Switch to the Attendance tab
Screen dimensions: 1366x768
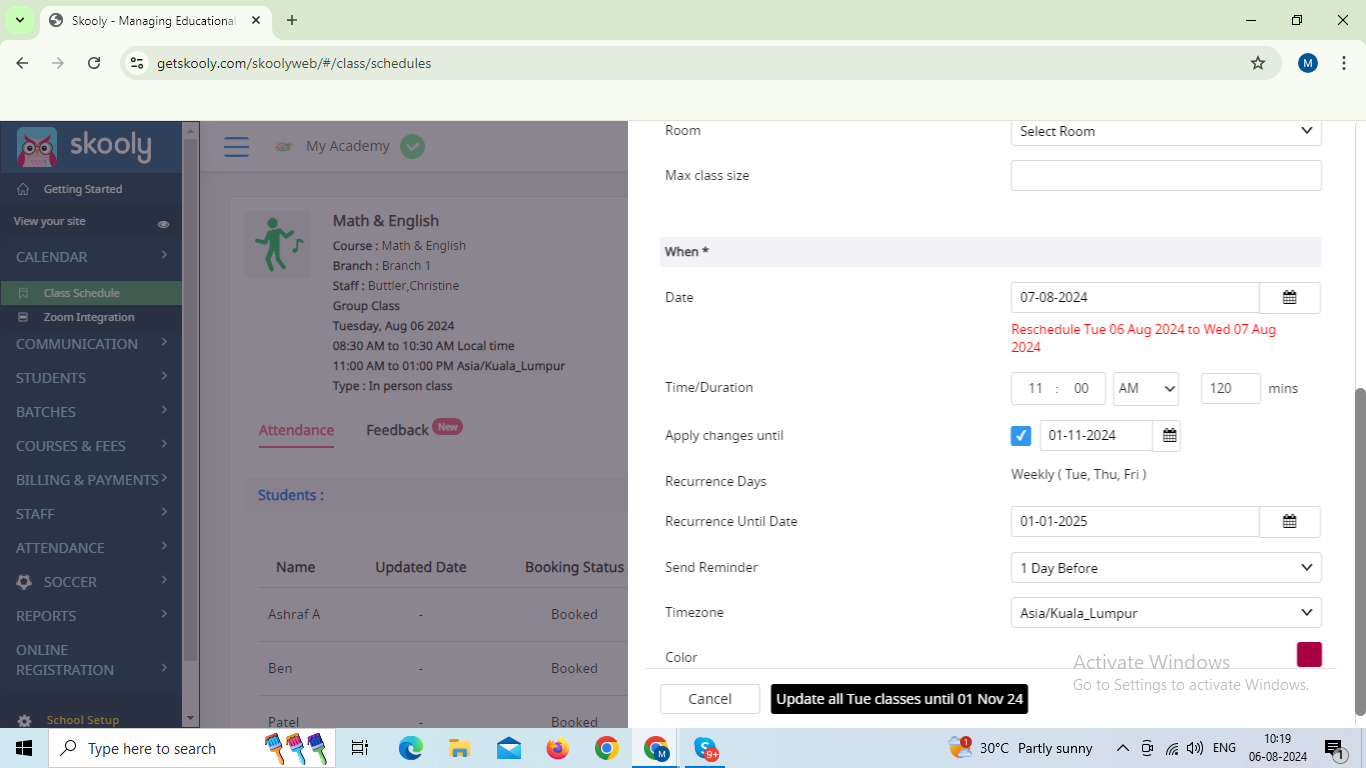click(x=296, y=430)
